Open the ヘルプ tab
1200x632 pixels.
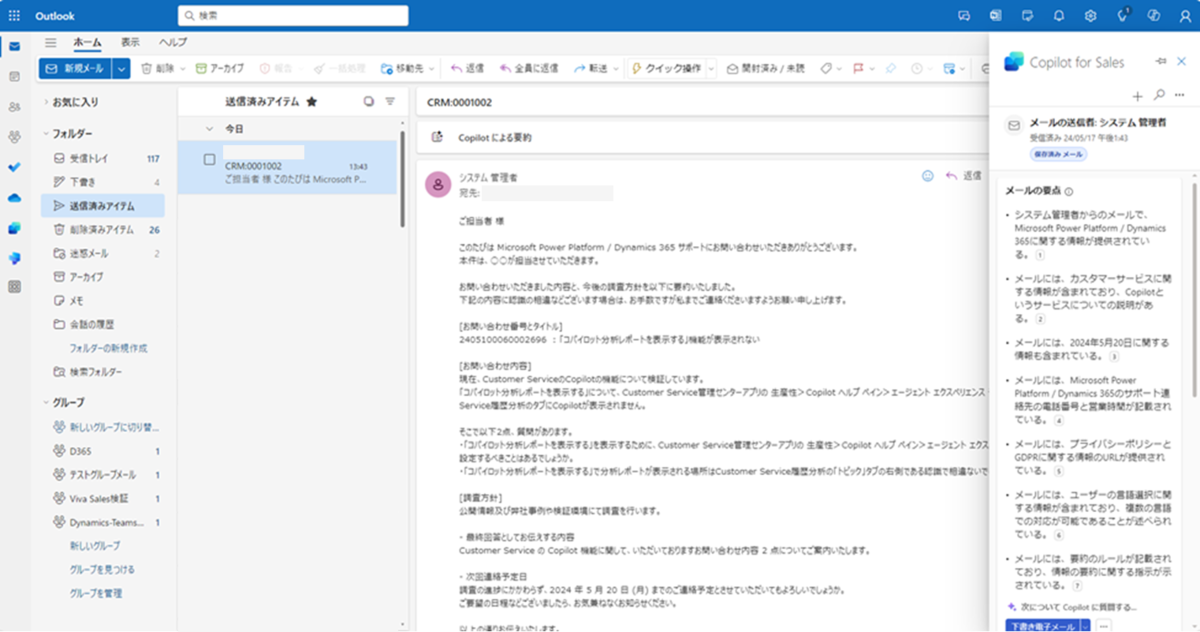(173, 42)
